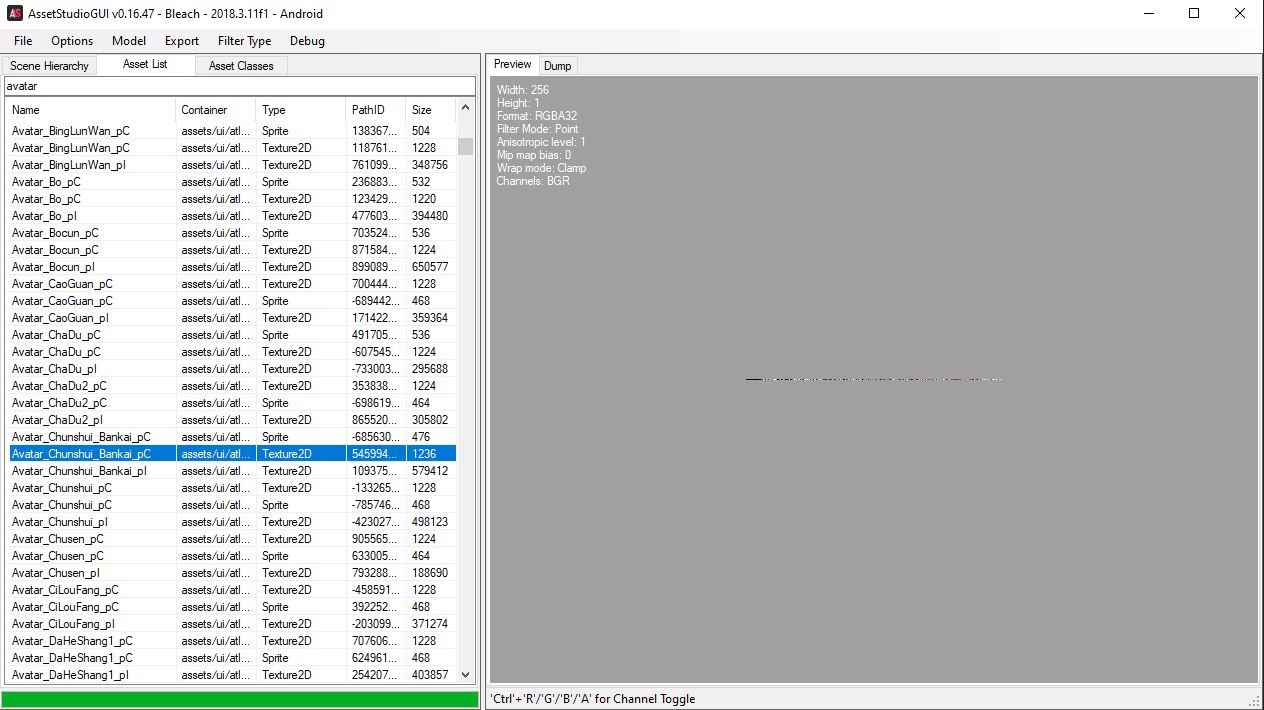1264x710 pixels.
Task: Open the Filter Type menu
Action: pos(245,41)
